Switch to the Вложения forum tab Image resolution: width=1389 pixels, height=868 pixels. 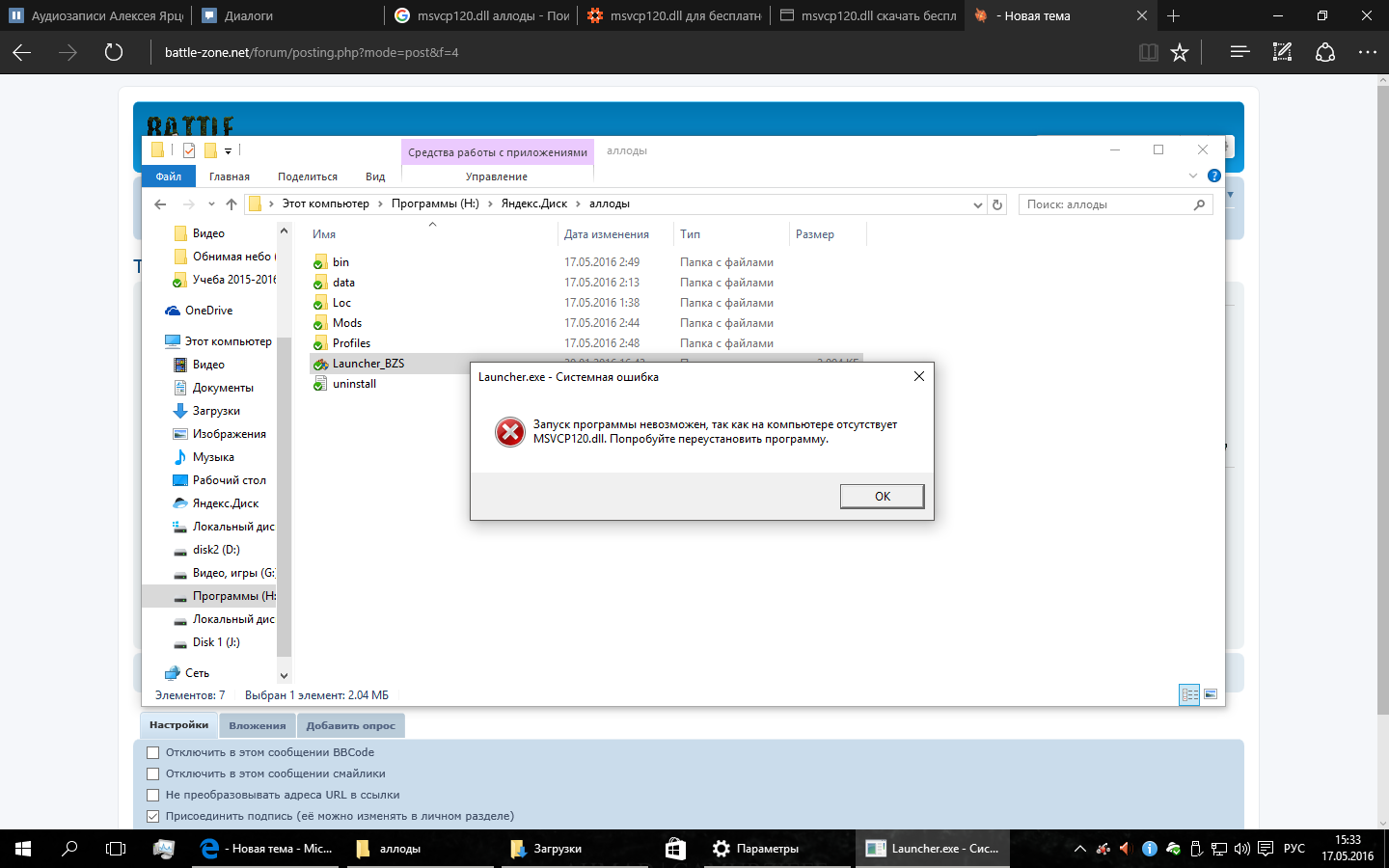257,725
